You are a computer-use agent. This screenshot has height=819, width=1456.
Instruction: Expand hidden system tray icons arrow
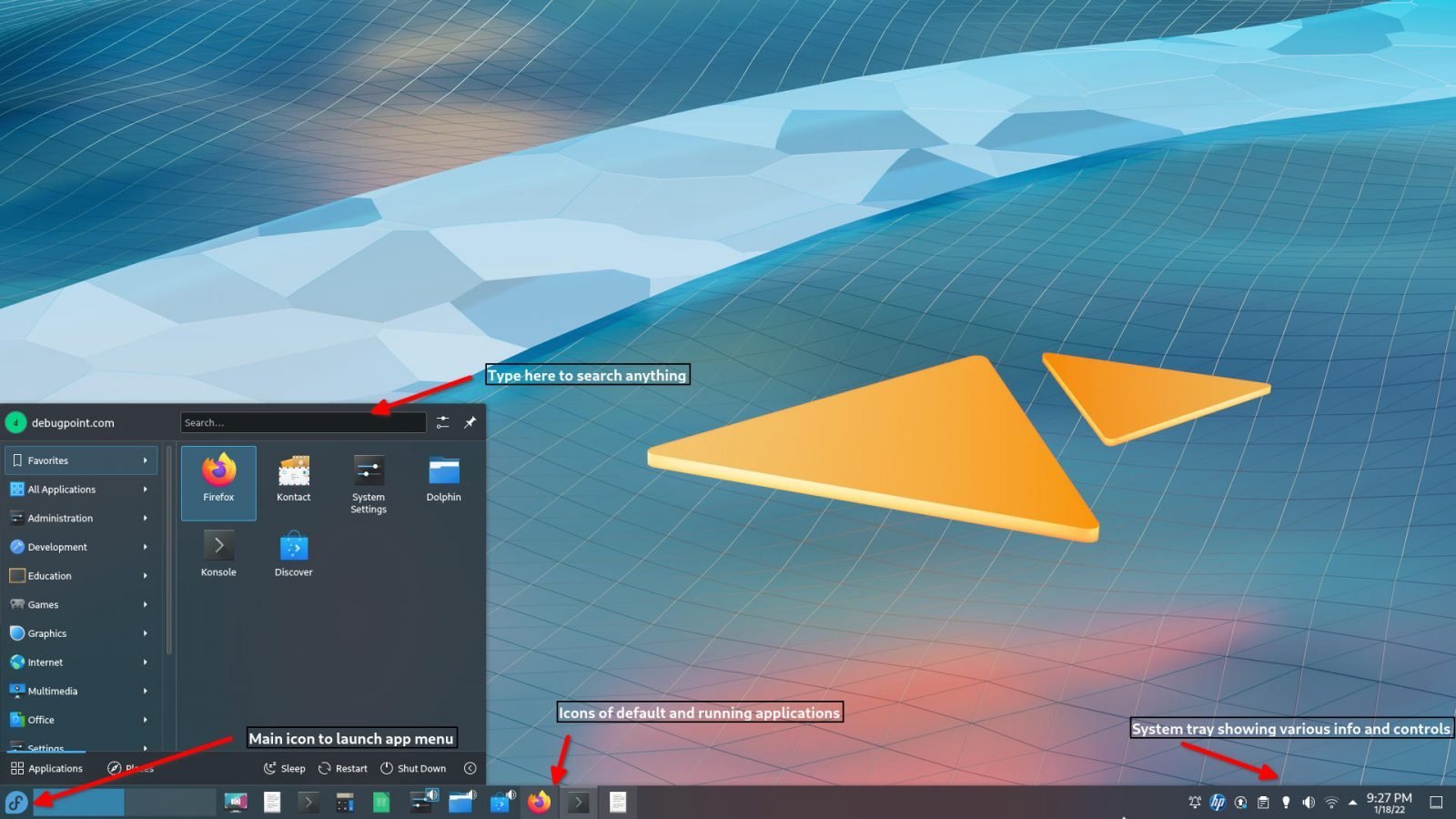point(1352,803)
